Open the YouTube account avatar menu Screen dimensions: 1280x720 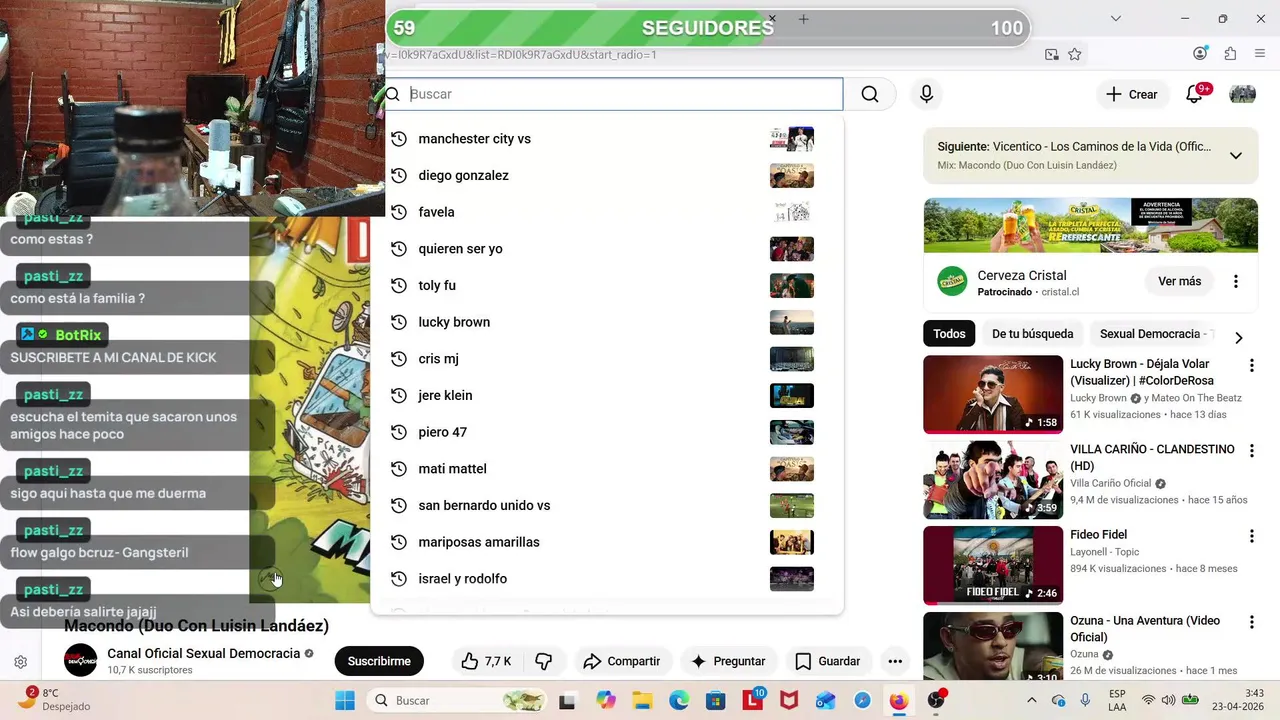(1242, 94)
